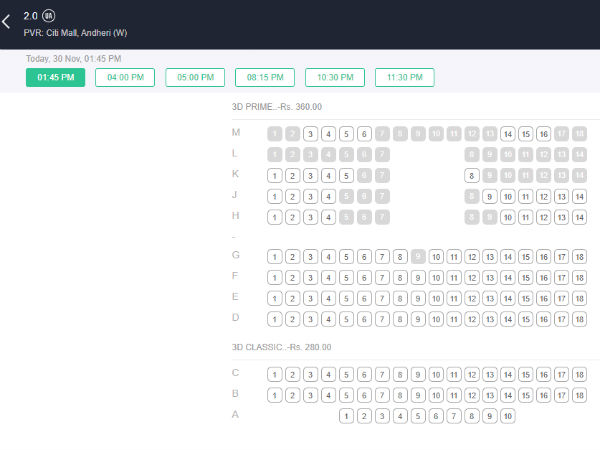Choose the 11:30 PM show
The image size is (600, 450).
405,78
